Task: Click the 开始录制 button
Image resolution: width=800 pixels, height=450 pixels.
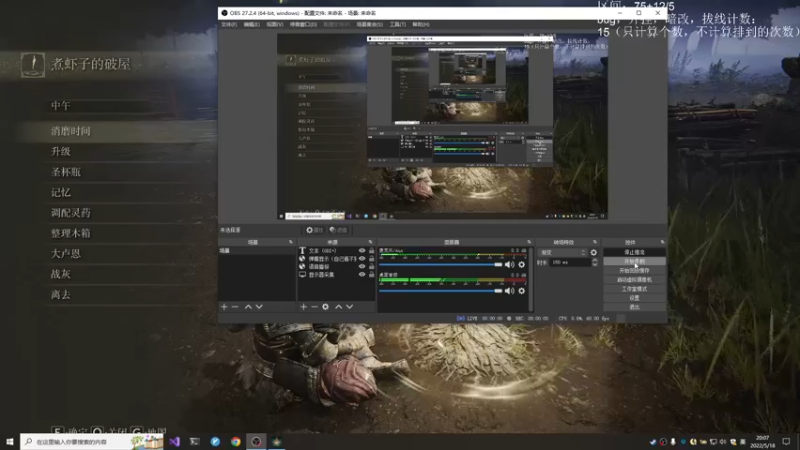Action: (634, 261)
